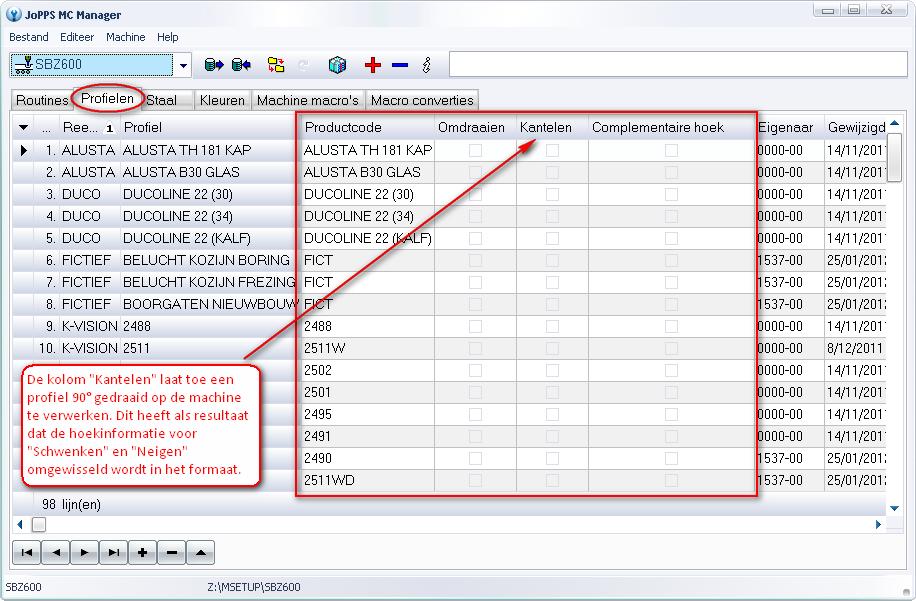Screen dimensions: 916x601
Task: Open the SBZ600 machine dropdown
Action: click(x=183, y=65)
